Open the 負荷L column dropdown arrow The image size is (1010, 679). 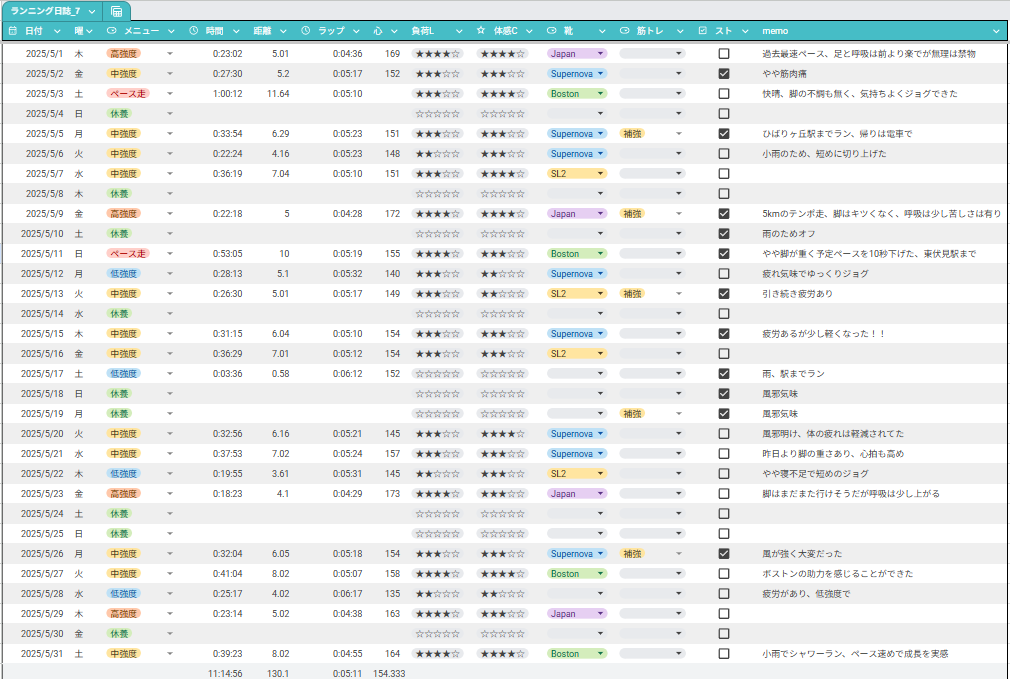pyautogui.click(x=459, y=31)
